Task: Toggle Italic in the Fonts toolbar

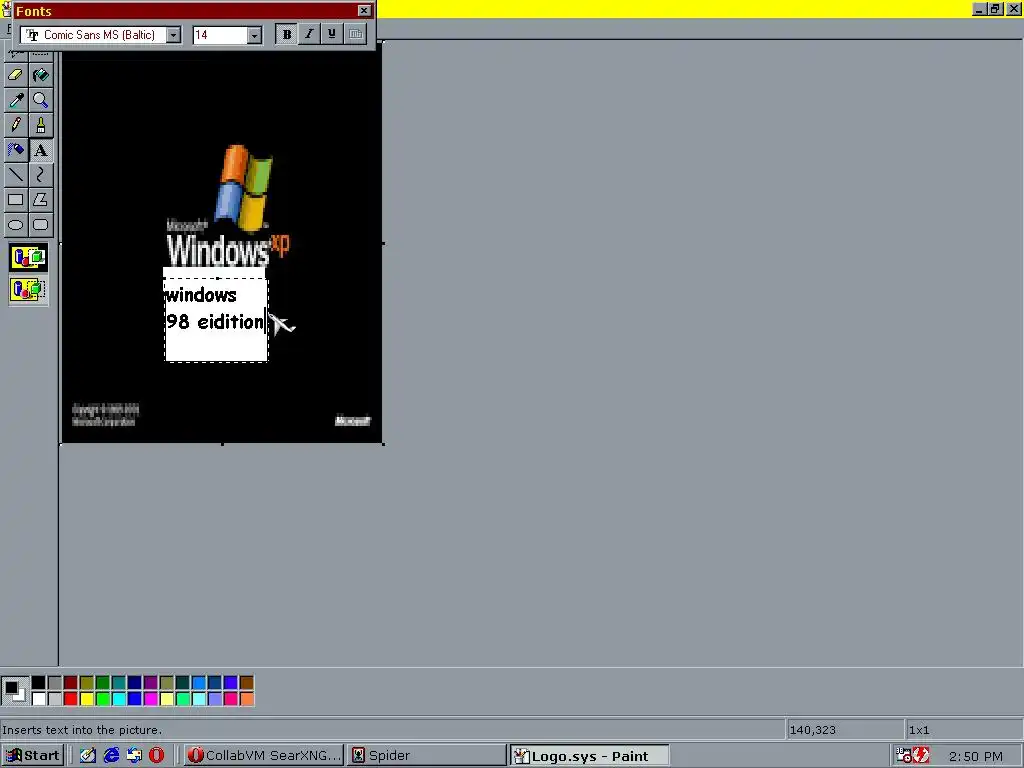Action: (x=310, y=35)
